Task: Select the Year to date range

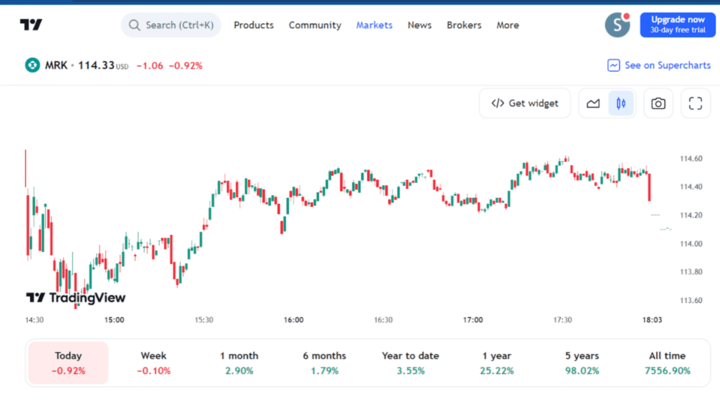Action: (411, 363)
